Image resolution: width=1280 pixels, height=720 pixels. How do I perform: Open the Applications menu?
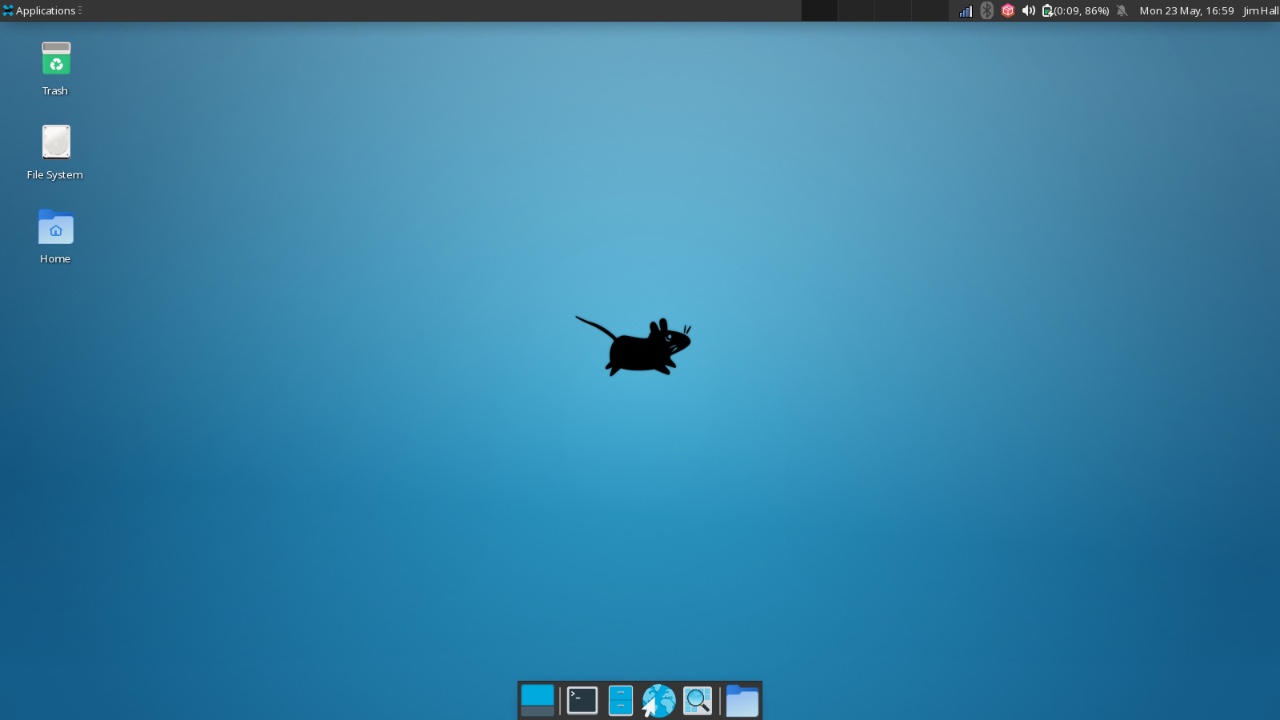coord(38,10)
